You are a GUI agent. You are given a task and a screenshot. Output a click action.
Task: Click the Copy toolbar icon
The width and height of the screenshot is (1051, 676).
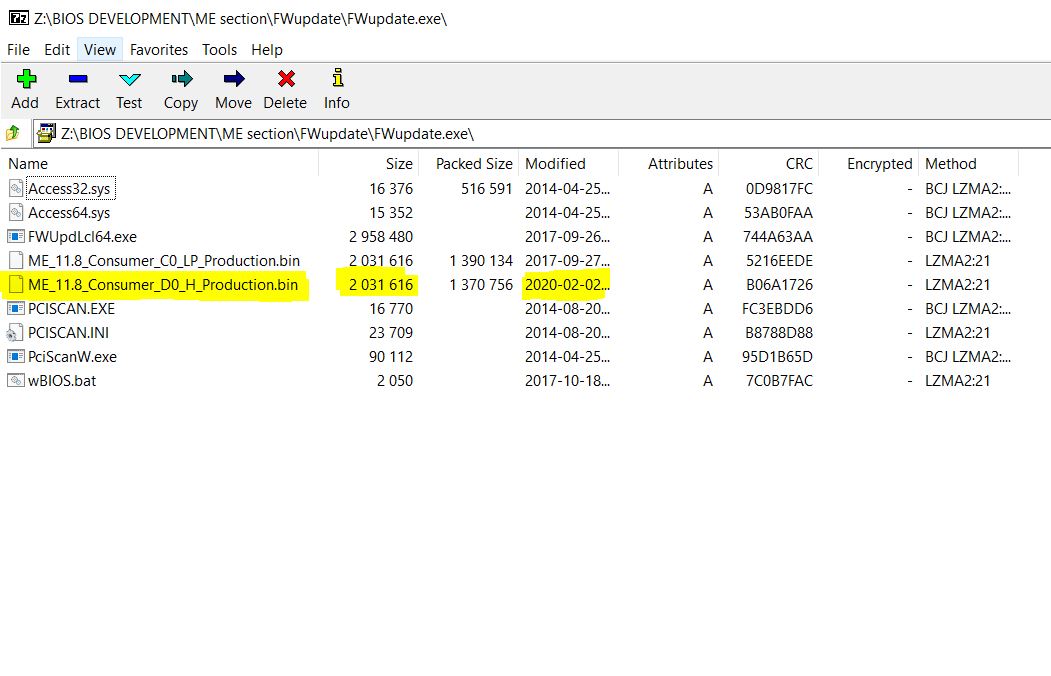(x=181, y=79)
